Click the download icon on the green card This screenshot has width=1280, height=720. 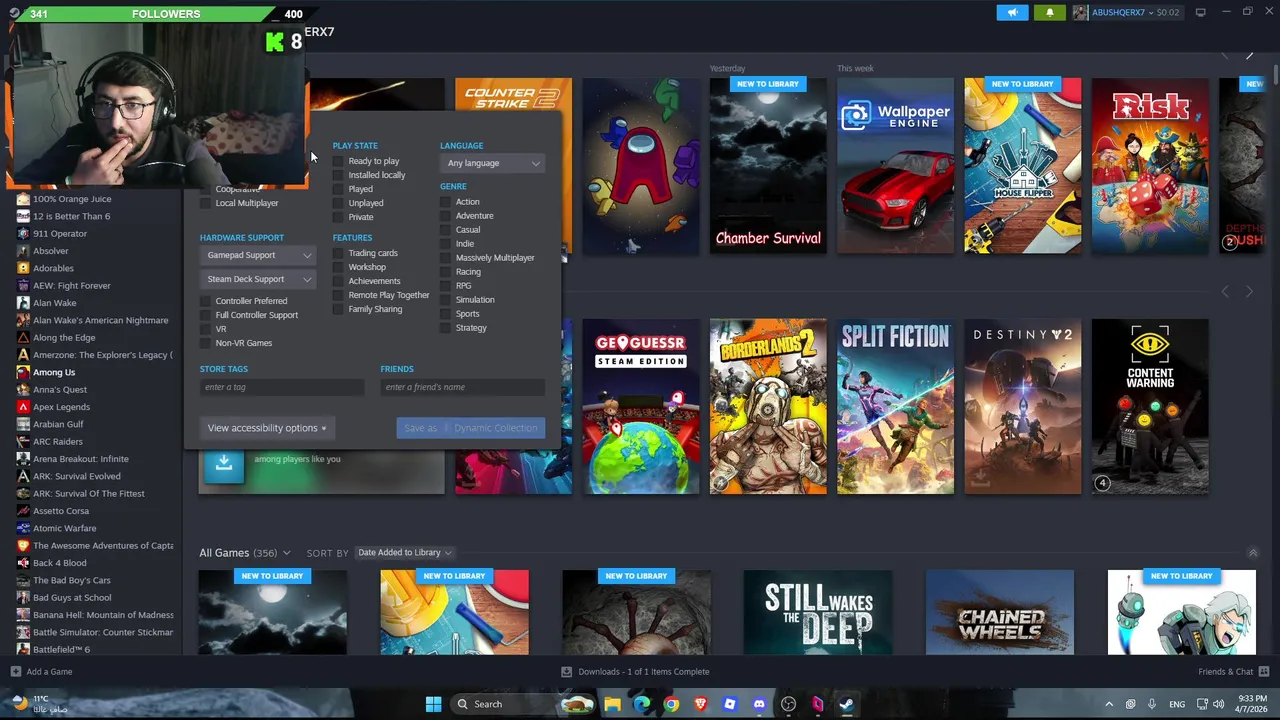[224, 464]
